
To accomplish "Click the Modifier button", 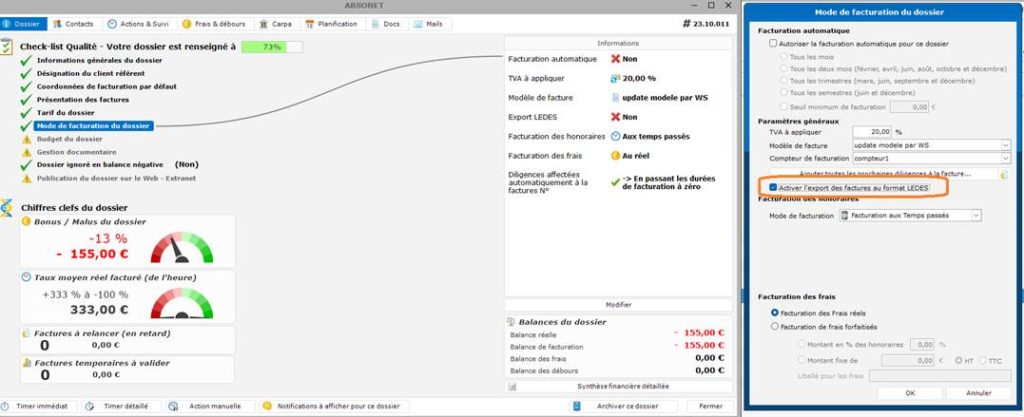I will click(618, 304).
